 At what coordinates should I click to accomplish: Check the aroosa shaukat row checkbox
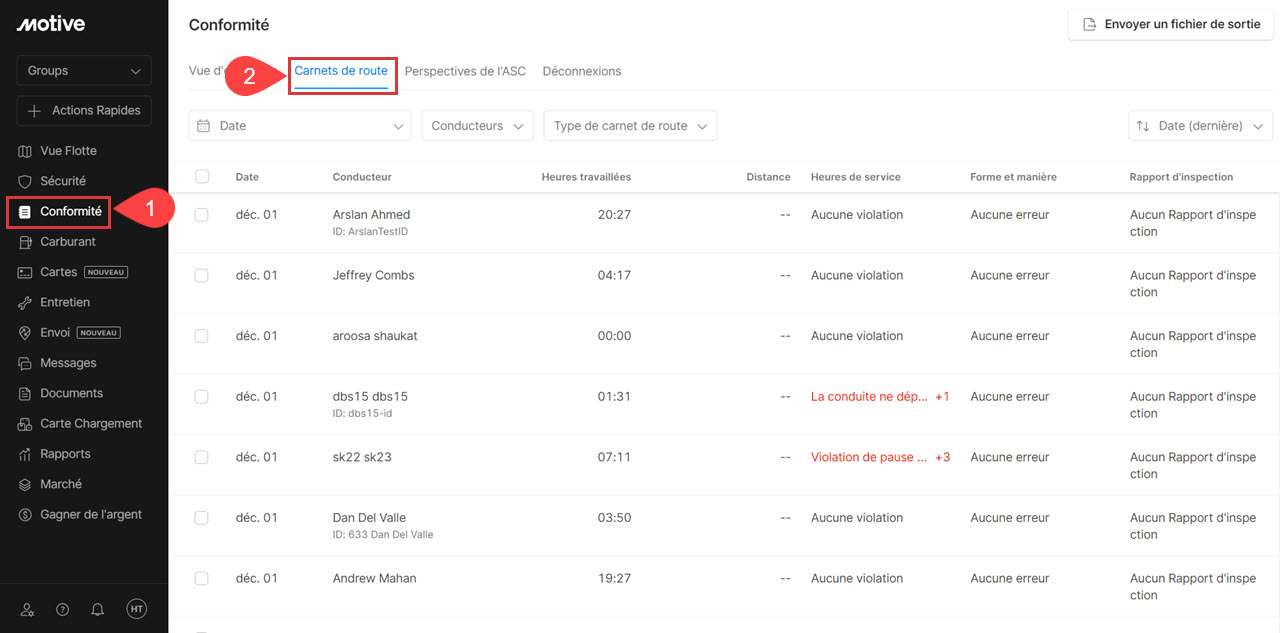[202, 336]
